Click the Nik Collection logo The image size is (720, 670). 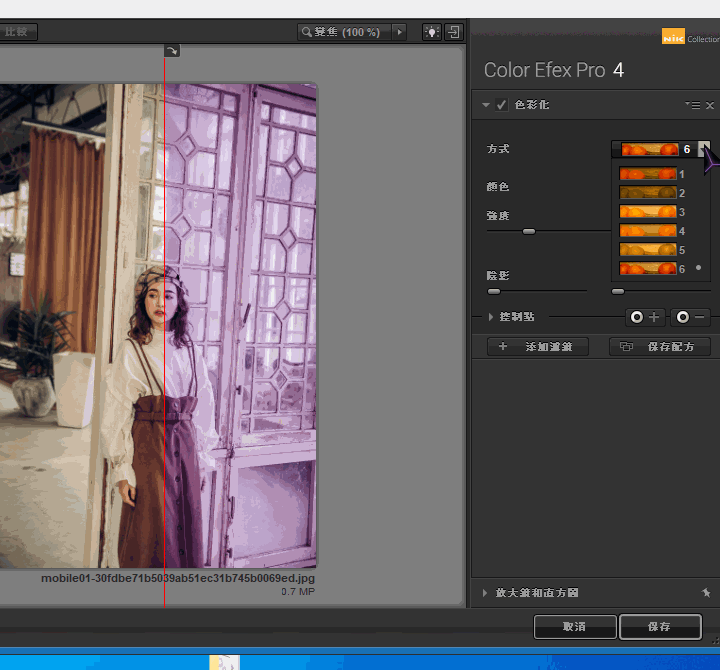(690, 38)
